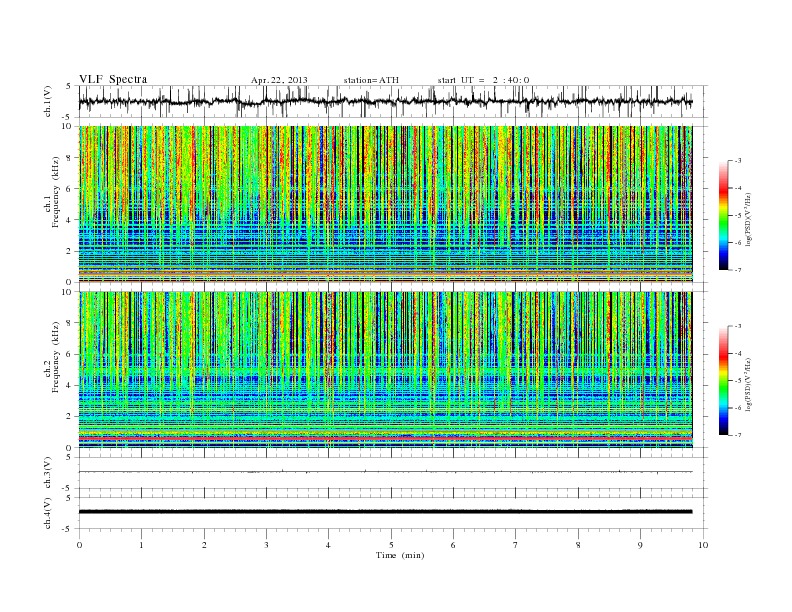
Task: Click inside the ch.1 voltage waveform panel
Action: 393,101
